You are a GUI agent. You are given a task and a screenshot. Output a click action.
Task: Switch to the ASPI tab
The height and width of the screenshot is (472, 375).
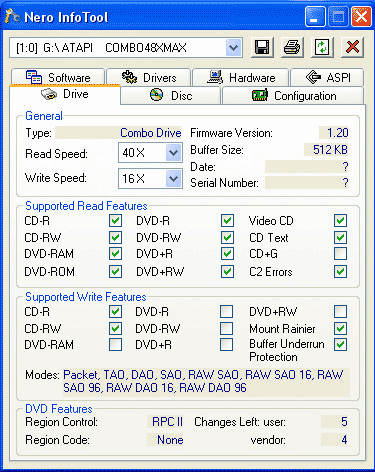click(x=327, y=77)
